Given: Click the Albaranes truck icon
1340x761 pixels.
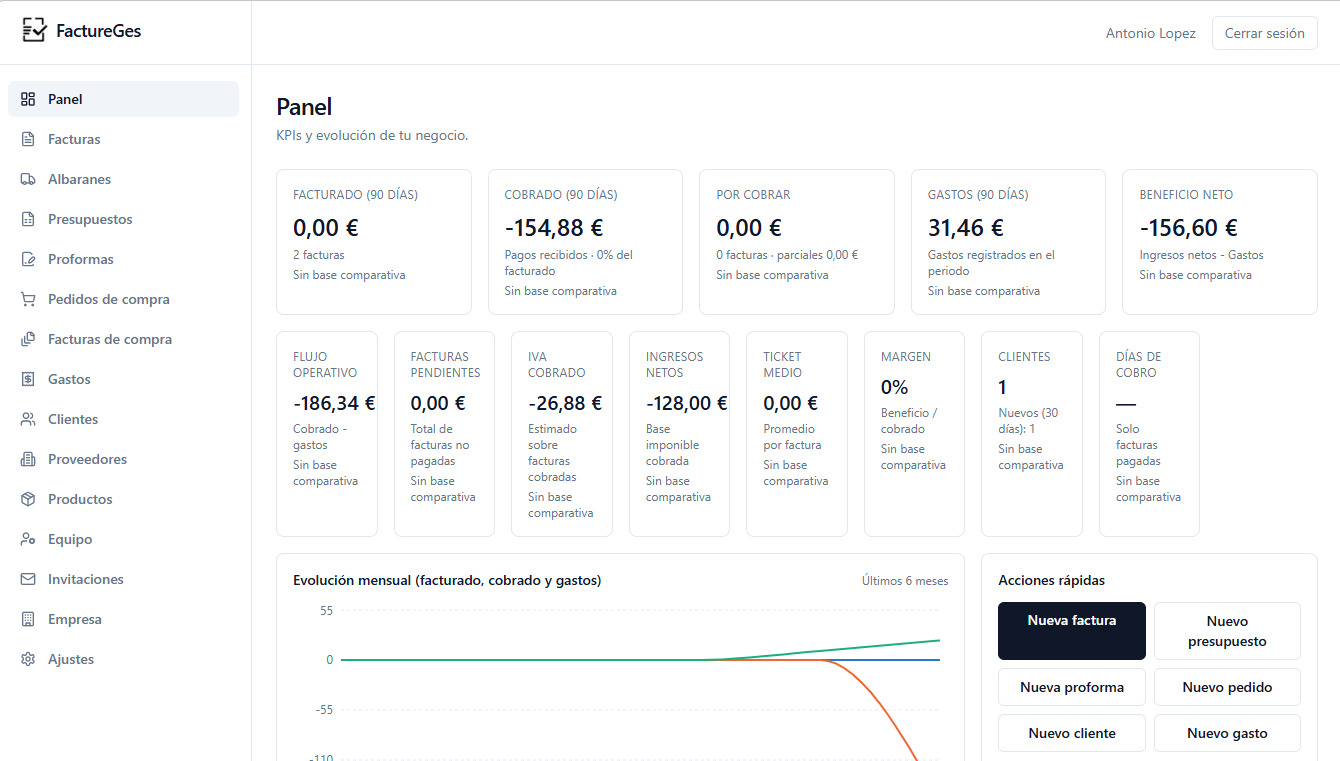Looking at the screenshot, I should click(28, 179).
